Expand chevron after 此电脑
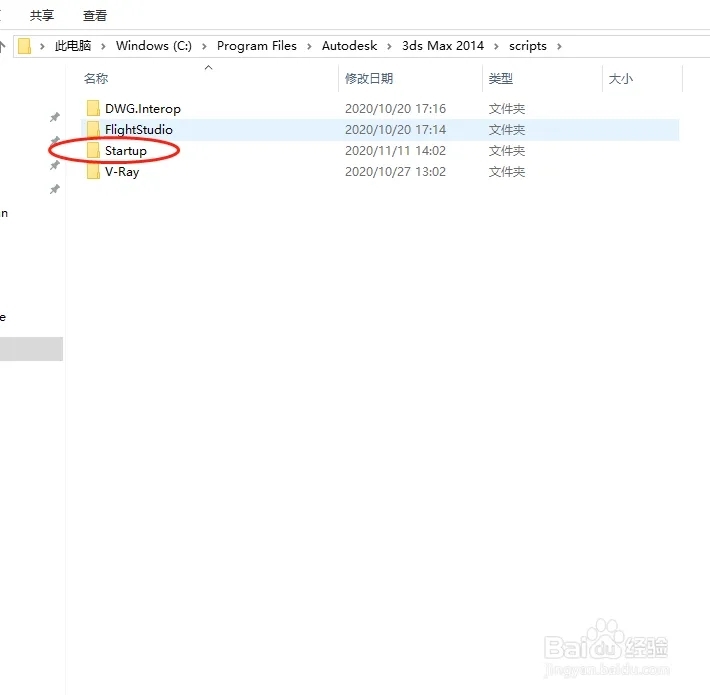 tap(103, 46)
